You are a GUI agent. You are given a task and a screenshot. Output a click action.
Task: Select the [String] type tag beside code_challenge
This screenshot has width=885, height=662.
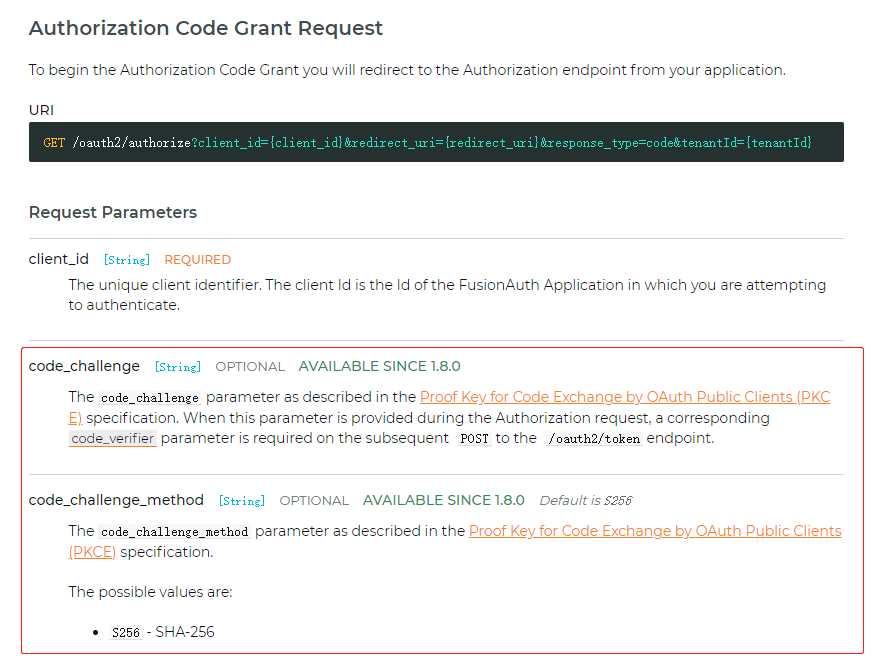177,366
